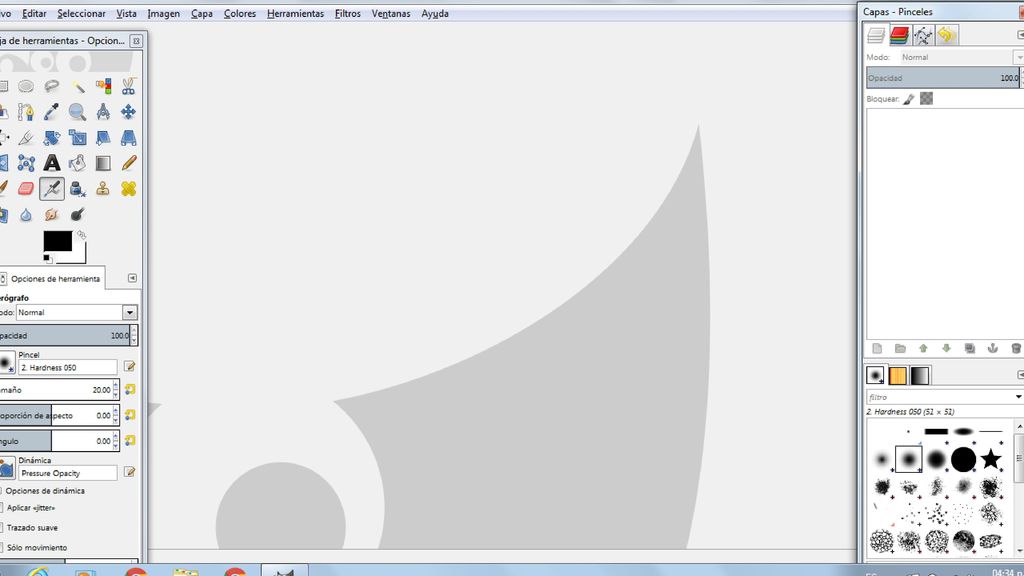Select the Pencil tool
1024x576 pixels.
(129, 163)
